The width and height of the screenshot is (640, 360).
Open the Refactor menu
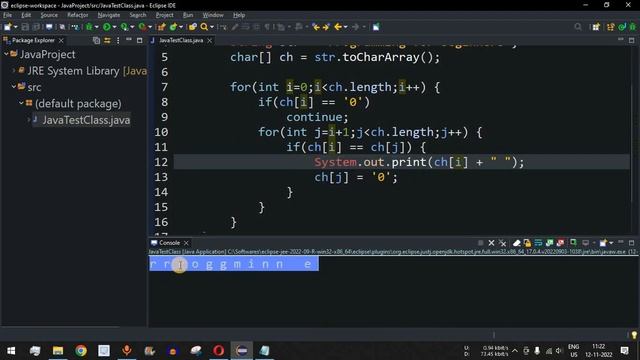coord(78,15)
